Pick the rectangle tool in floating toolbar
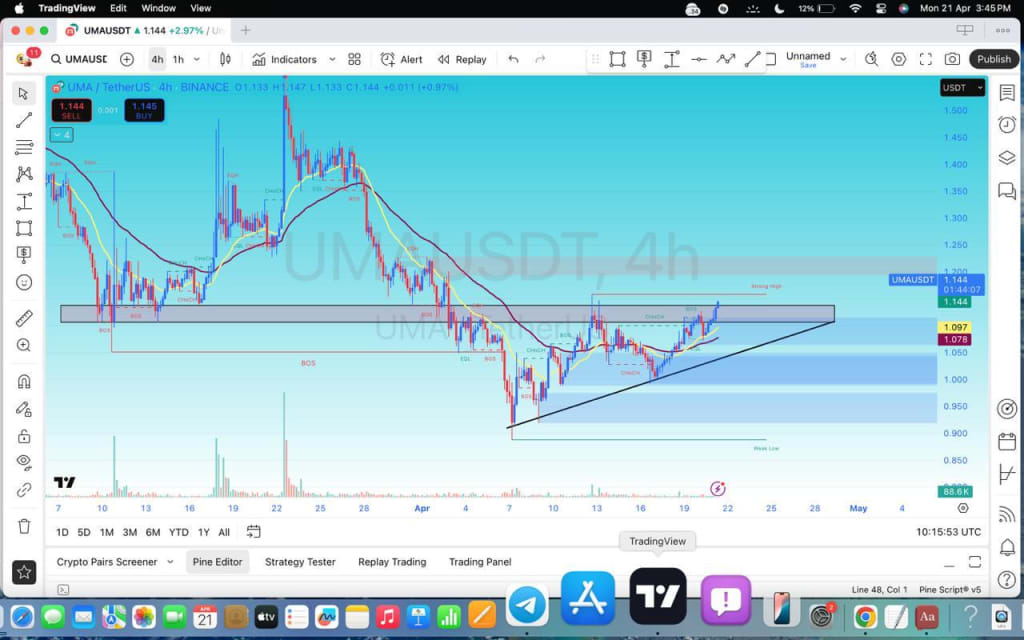 coord(617,59)
